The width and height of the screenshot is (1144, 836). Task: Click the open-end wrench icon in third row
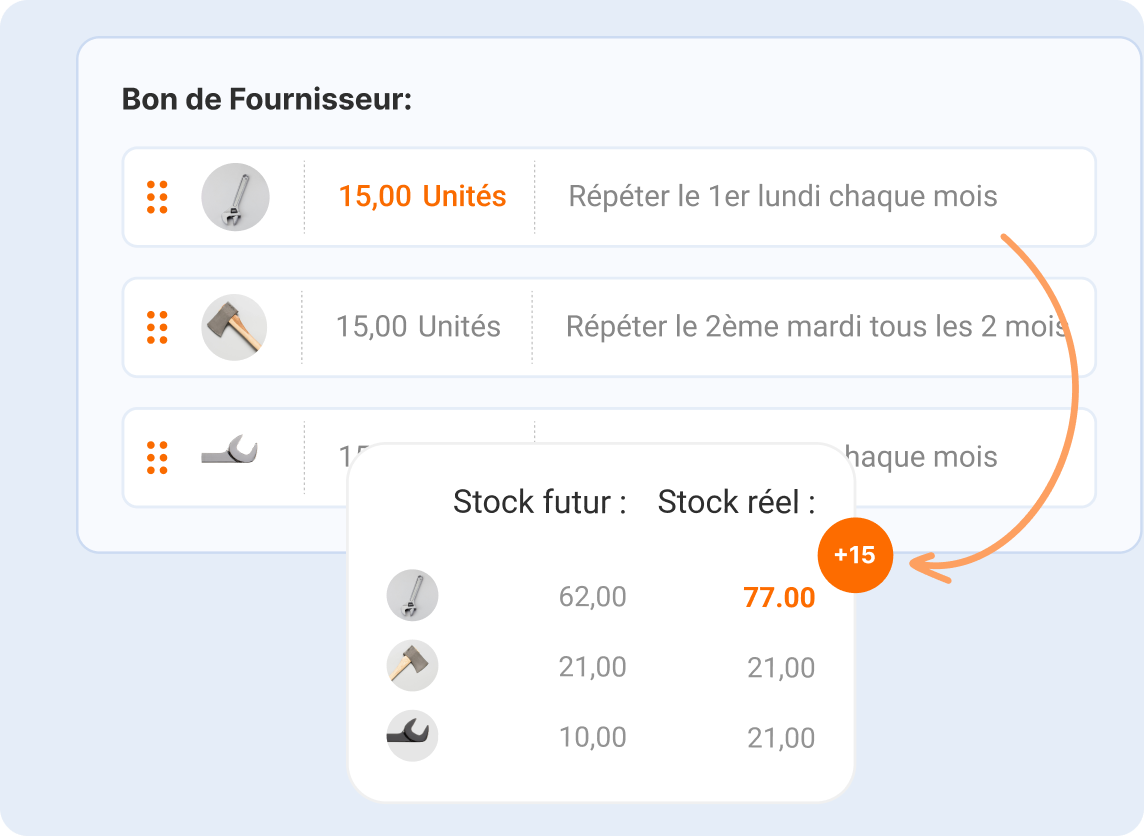pyautogui.click(x=230, y=452)
